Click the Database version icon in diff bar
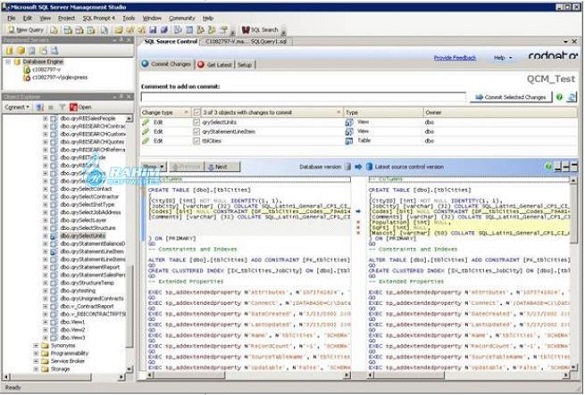The image size is (585, 395). tap(348, 167)
